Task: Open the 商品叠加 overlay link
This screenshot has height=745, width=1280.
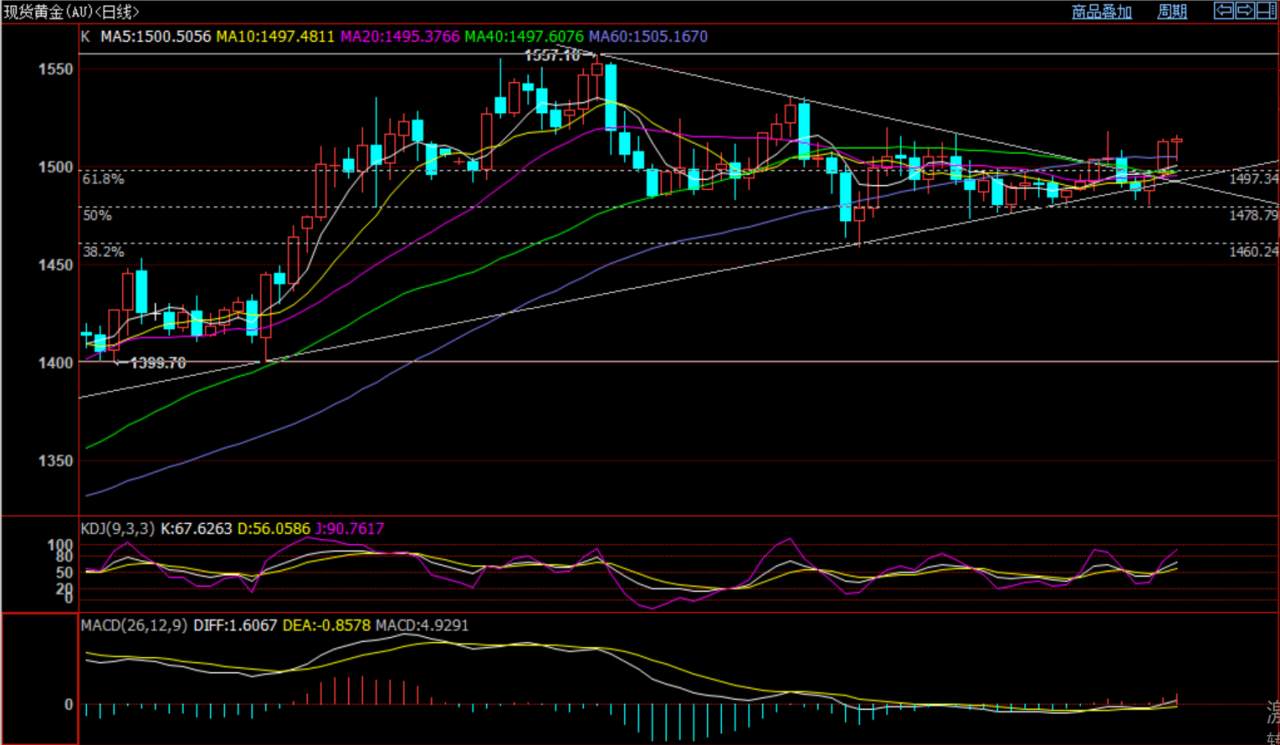Action: 1101,12
